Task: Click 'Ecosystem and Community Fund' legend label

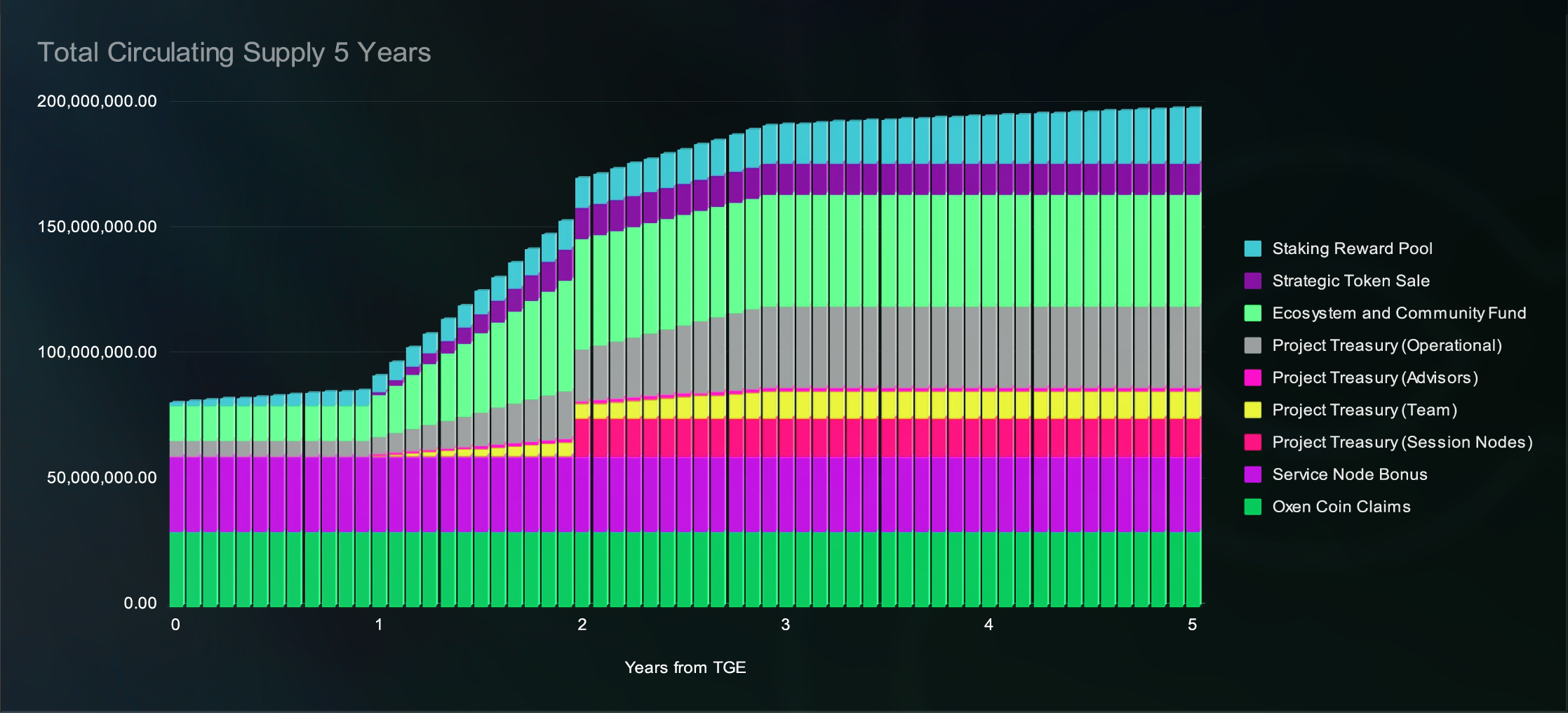Action: coord(1399,313)
